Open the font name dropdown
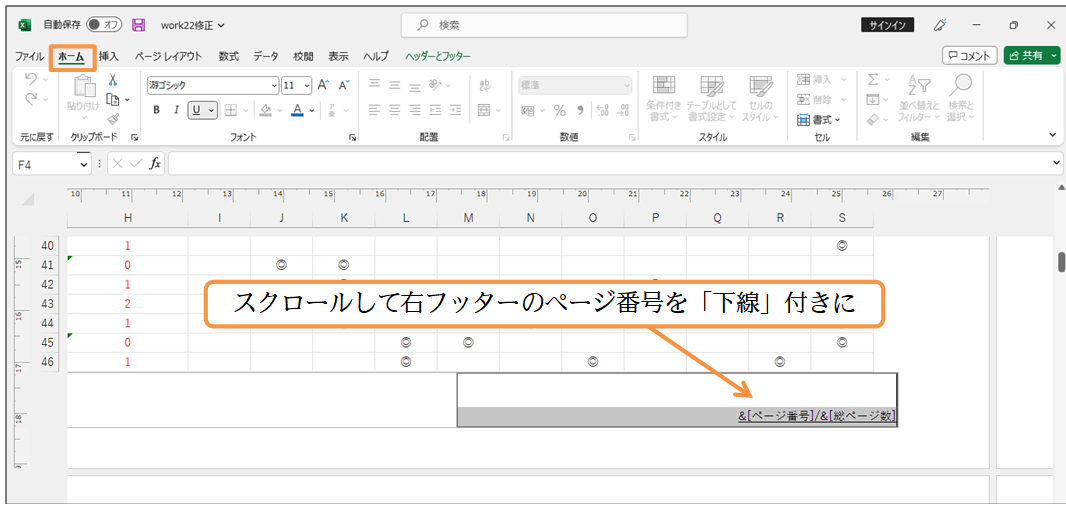 coord(275,86)
